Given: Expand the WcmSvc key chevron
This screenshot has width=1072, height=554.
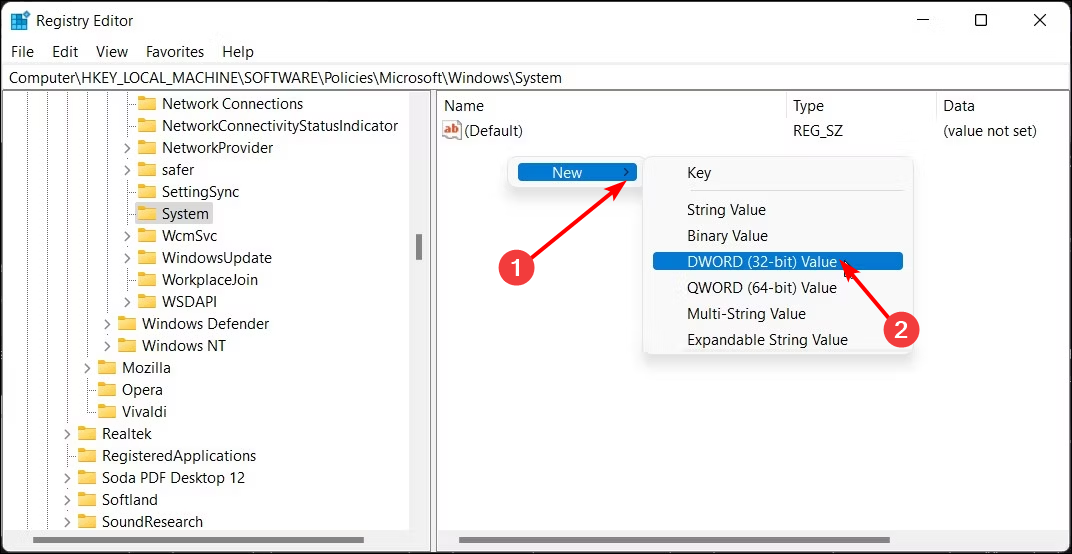Looking at the screenshot, I should [x=127, y=236].
